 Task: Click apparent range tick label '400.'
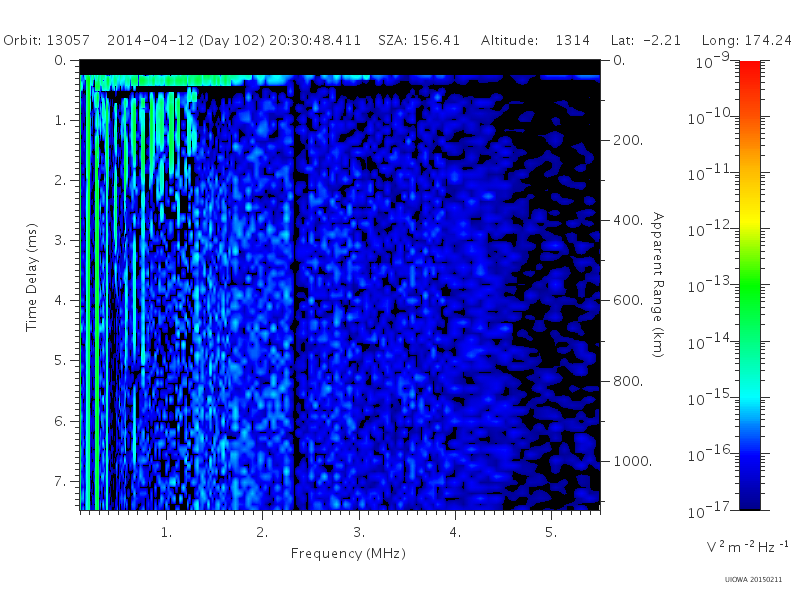tap(628, 220)
